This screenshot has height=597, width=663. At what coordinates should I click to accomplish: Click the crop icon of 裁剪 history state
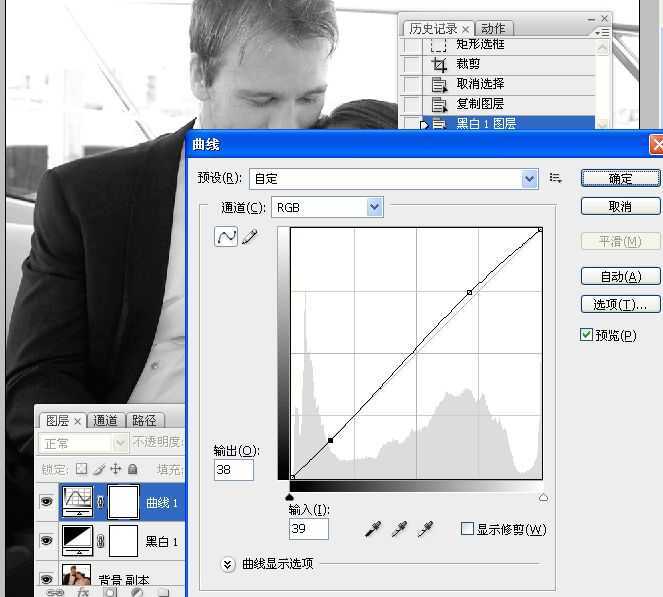point(439,65)
